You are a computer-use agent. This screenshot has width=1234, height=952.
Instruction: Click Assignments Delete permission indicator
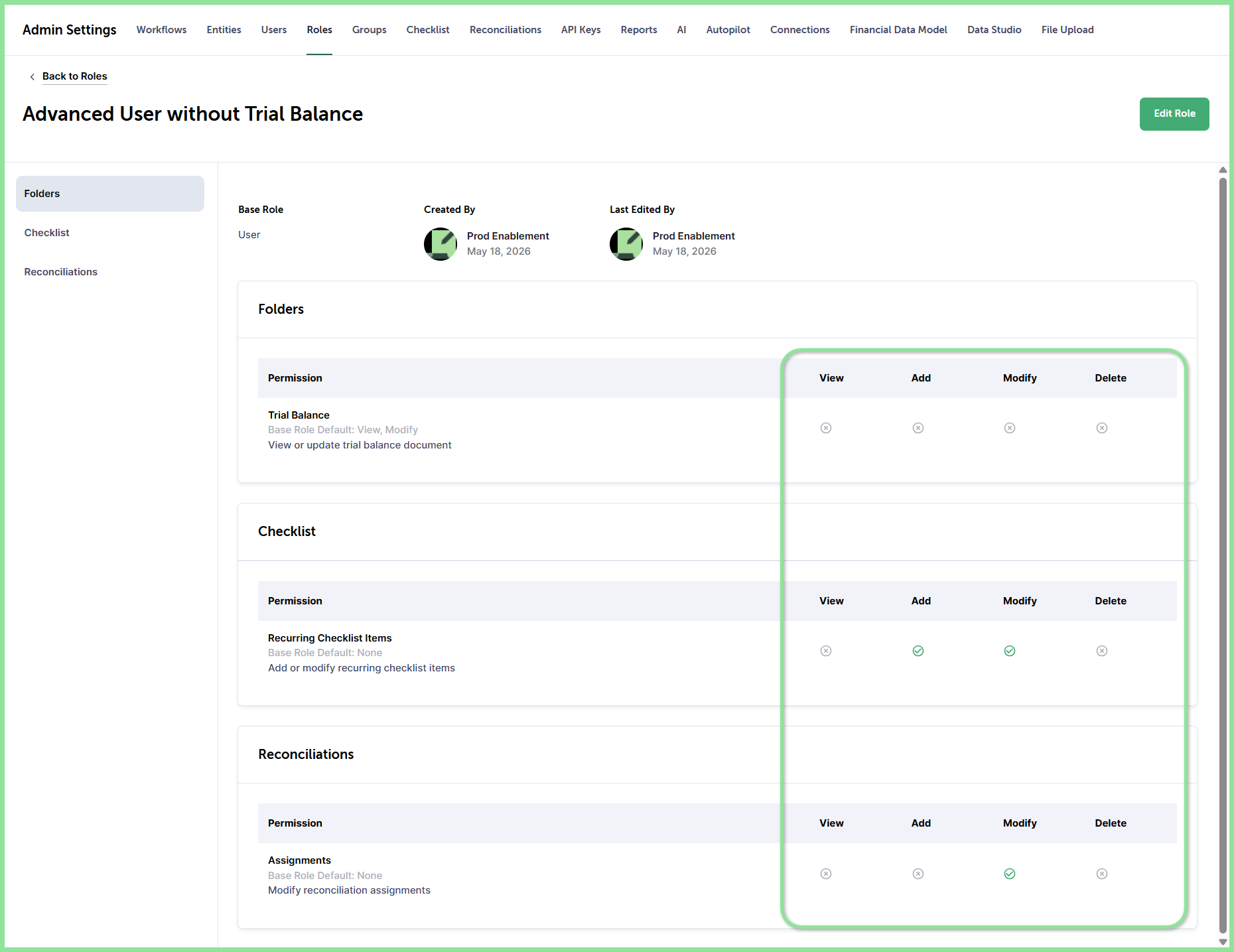click(x=1102, y=874)
